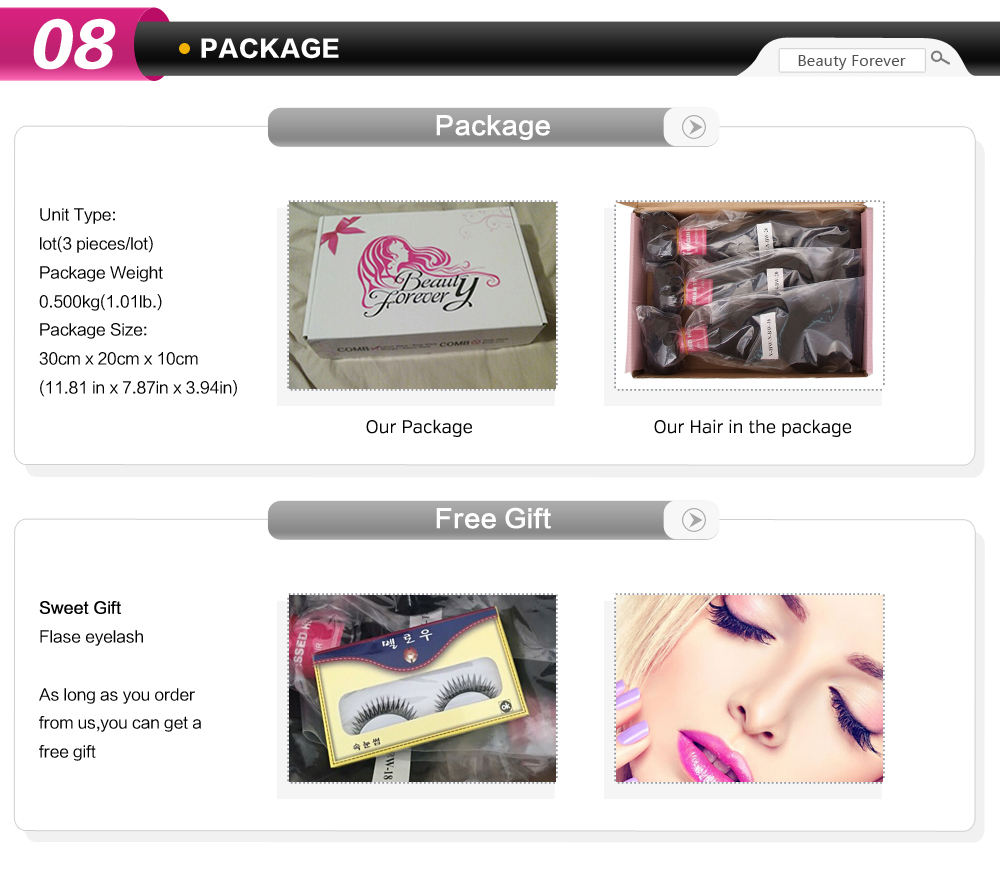Screen dimensions: 1000x871
Task: Click the Our Hair in the package caption
Action: tap(753, 427)
